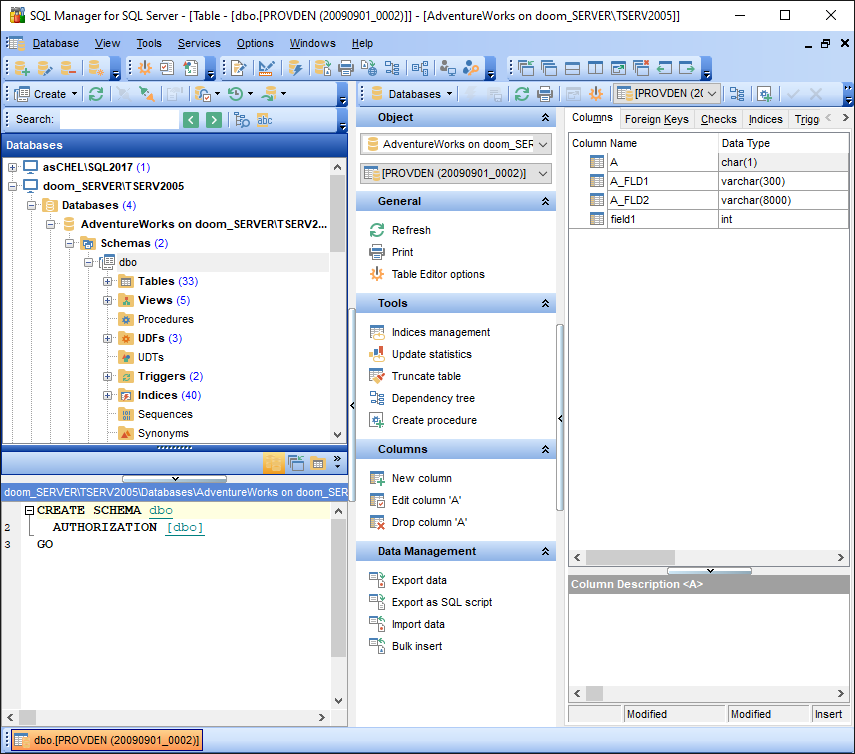The width and height of the screenshot is (855, 754).
Task: Open the PROVDEN table dropdown in Object panel
Action: (543, 173)
